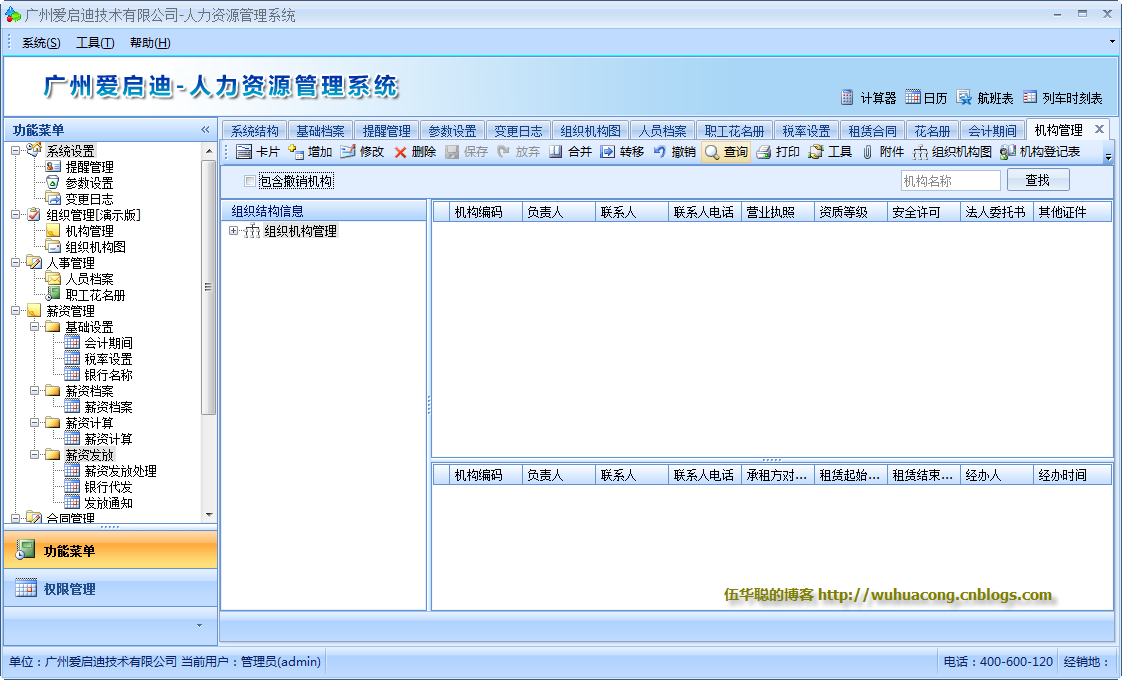The width and height of the screenshot is (1122, 680).
Task: Collapse the 基础设置 folder node
Action: [x=34, y=326]
